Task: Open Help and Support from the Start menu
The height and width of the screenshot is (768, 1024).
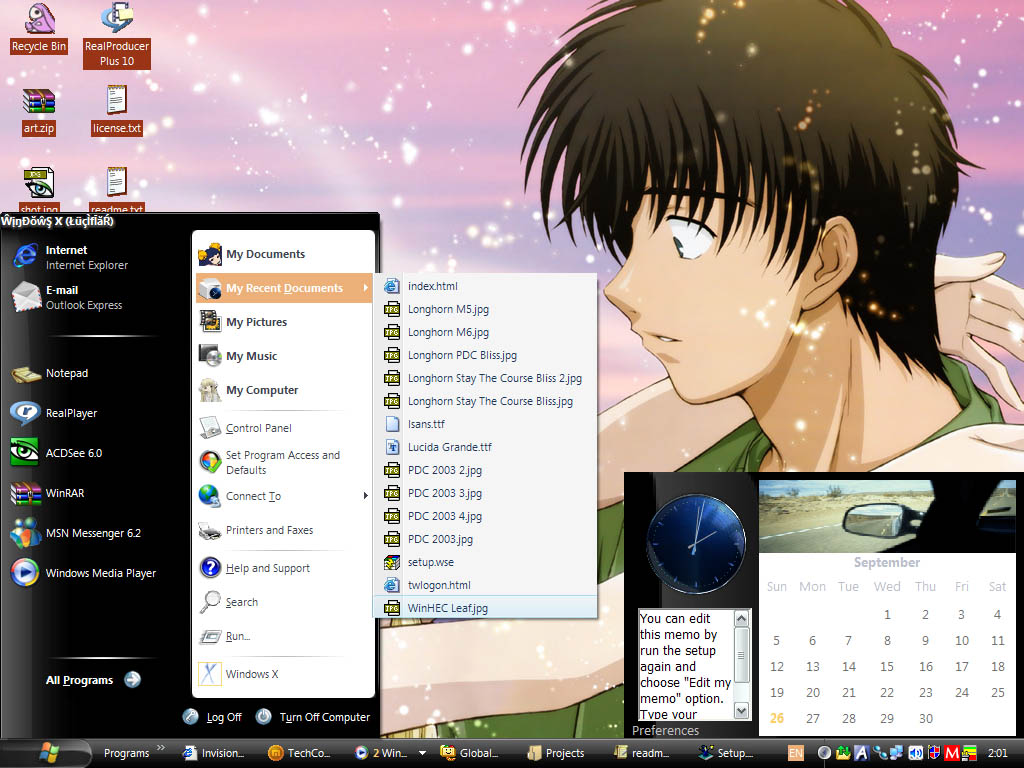Action: [x=283, y=568]
